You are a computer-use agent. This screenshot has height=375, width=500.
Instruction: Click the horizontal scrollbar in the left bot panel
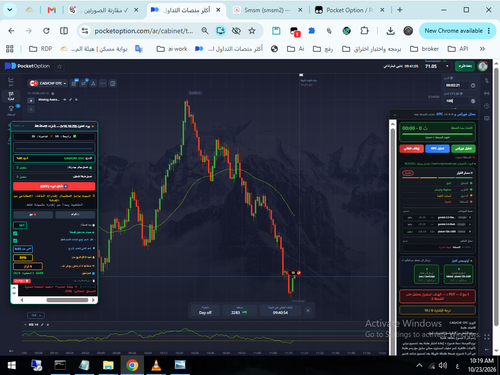67,300
